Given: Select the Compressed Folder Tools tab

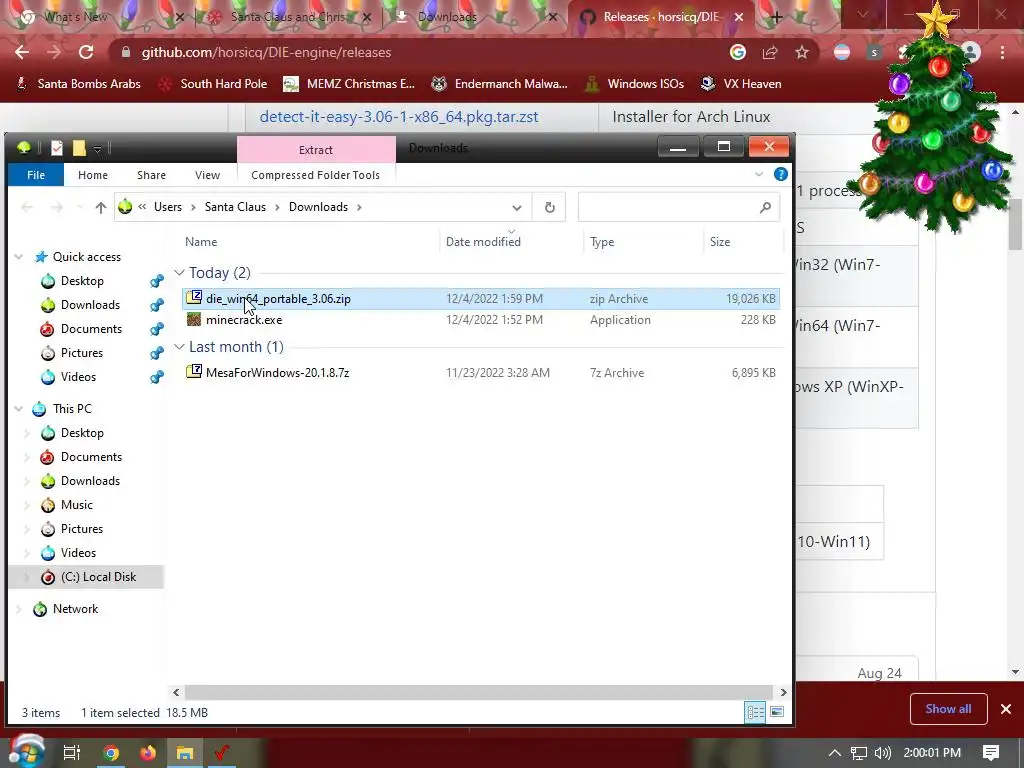Looking at the screenshot, I should [315, 175].
